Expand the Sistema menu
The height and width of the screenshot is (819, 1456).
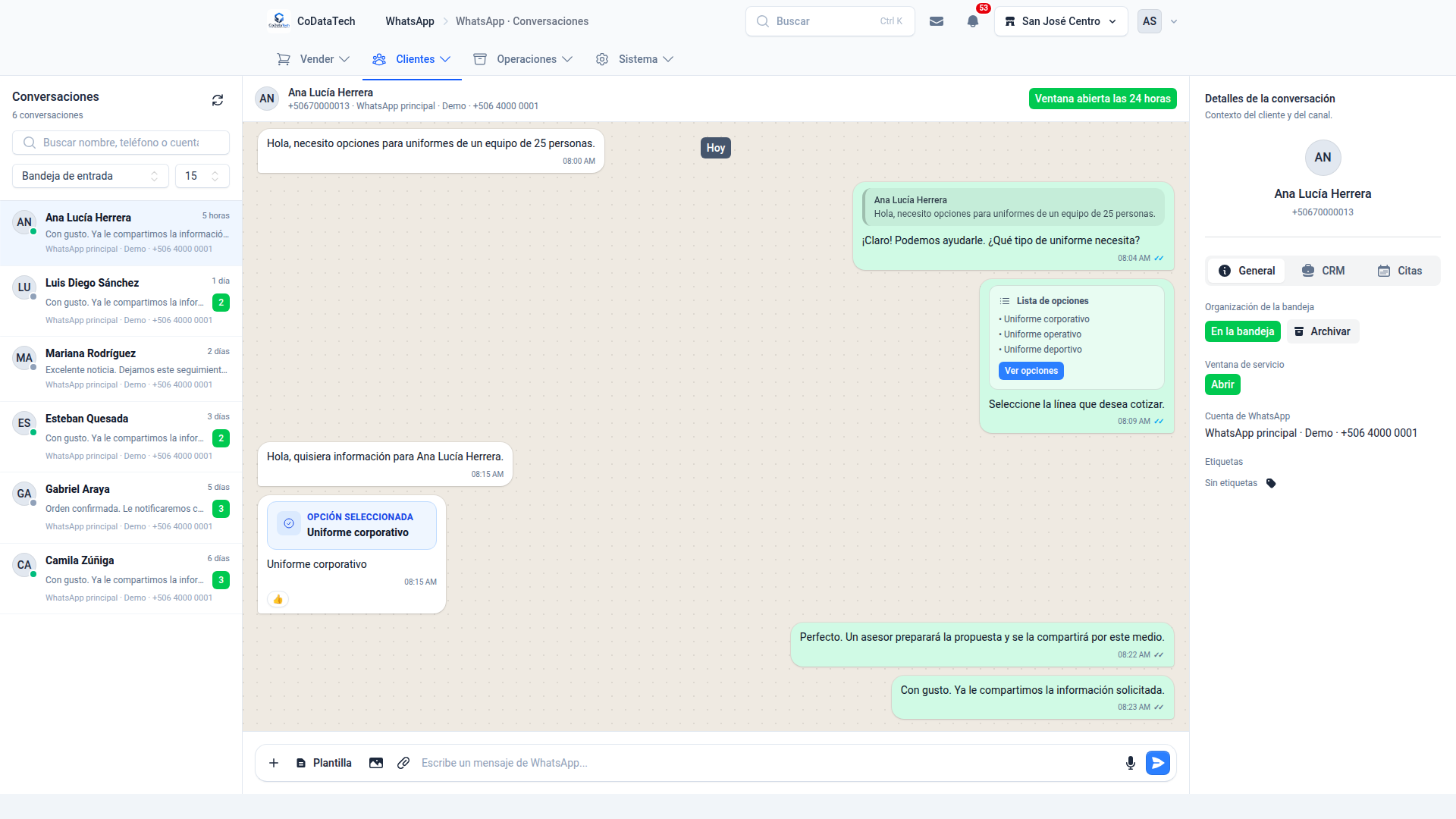click(635, 59)
